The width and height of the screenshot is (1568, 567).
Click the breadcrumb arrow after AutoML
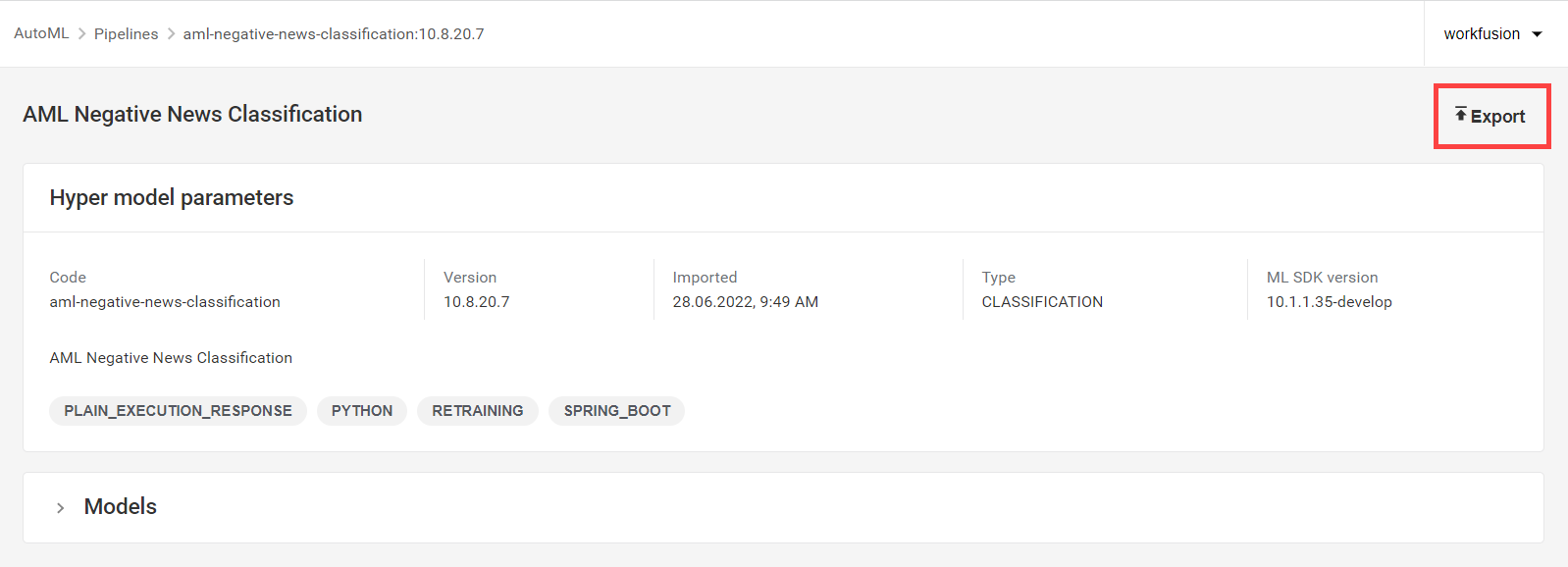point(82,33)
